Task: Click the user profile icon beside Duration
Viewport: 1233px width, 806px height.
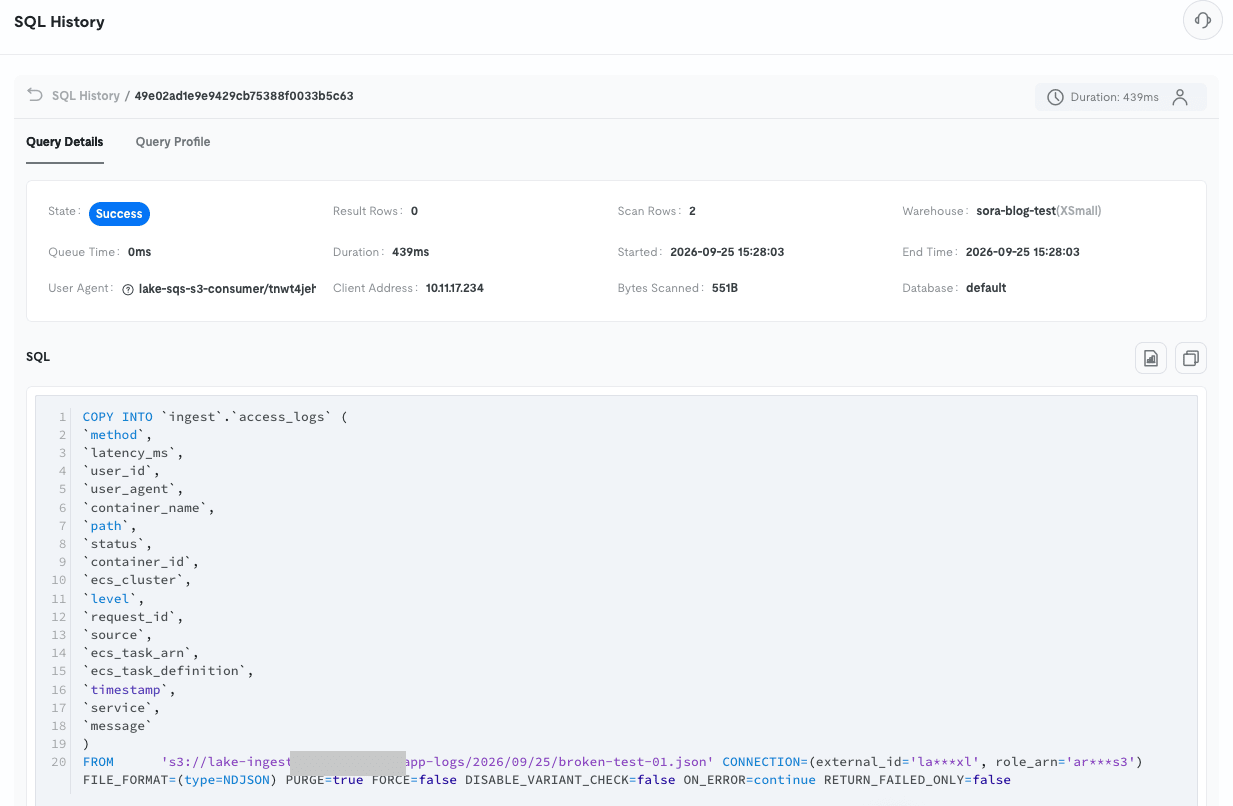Action: click(x=1180, y=97)
